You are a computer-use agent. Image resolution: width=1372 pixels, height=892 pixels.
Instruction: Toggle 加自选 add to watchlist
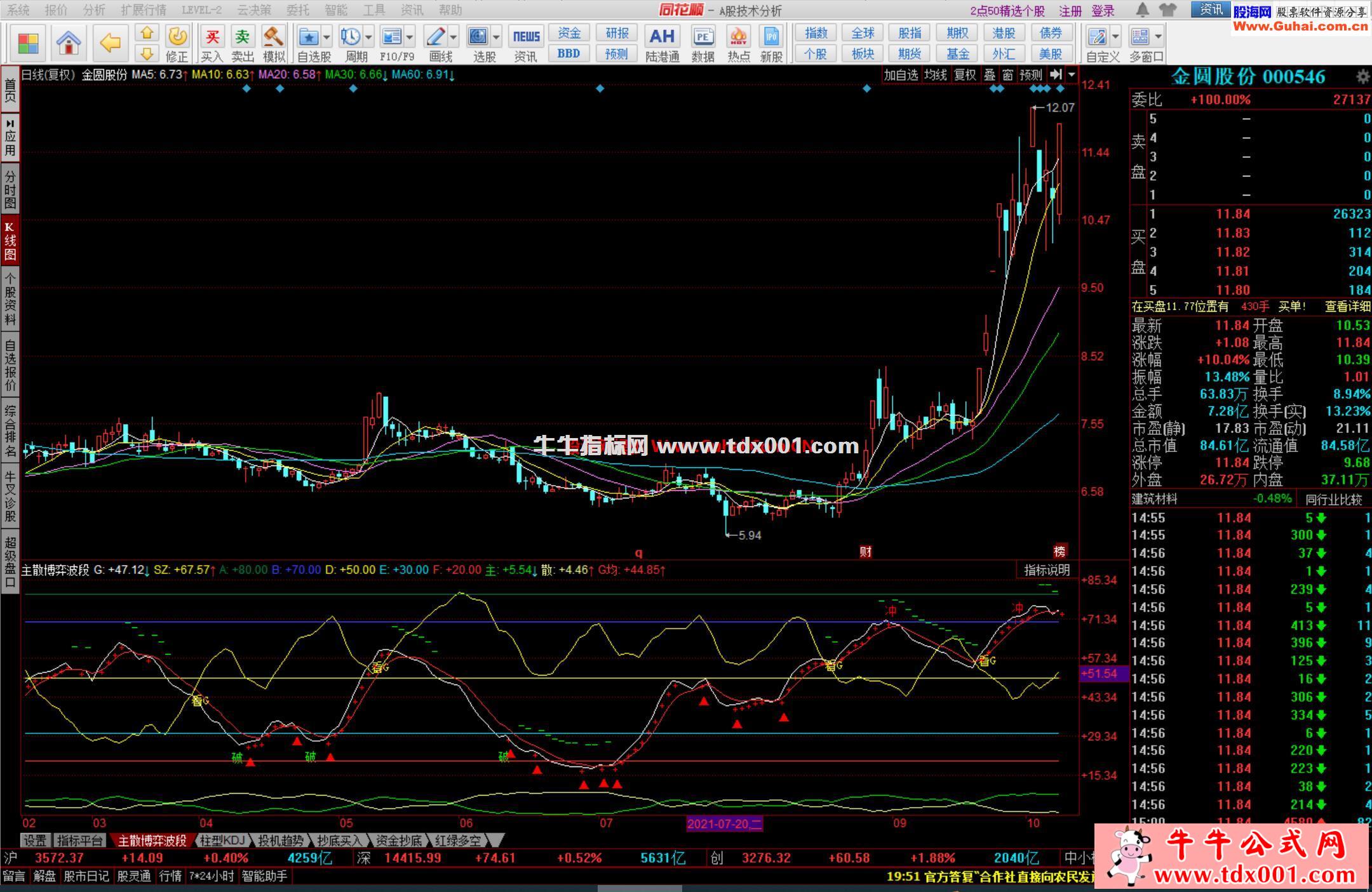[901, 75]
